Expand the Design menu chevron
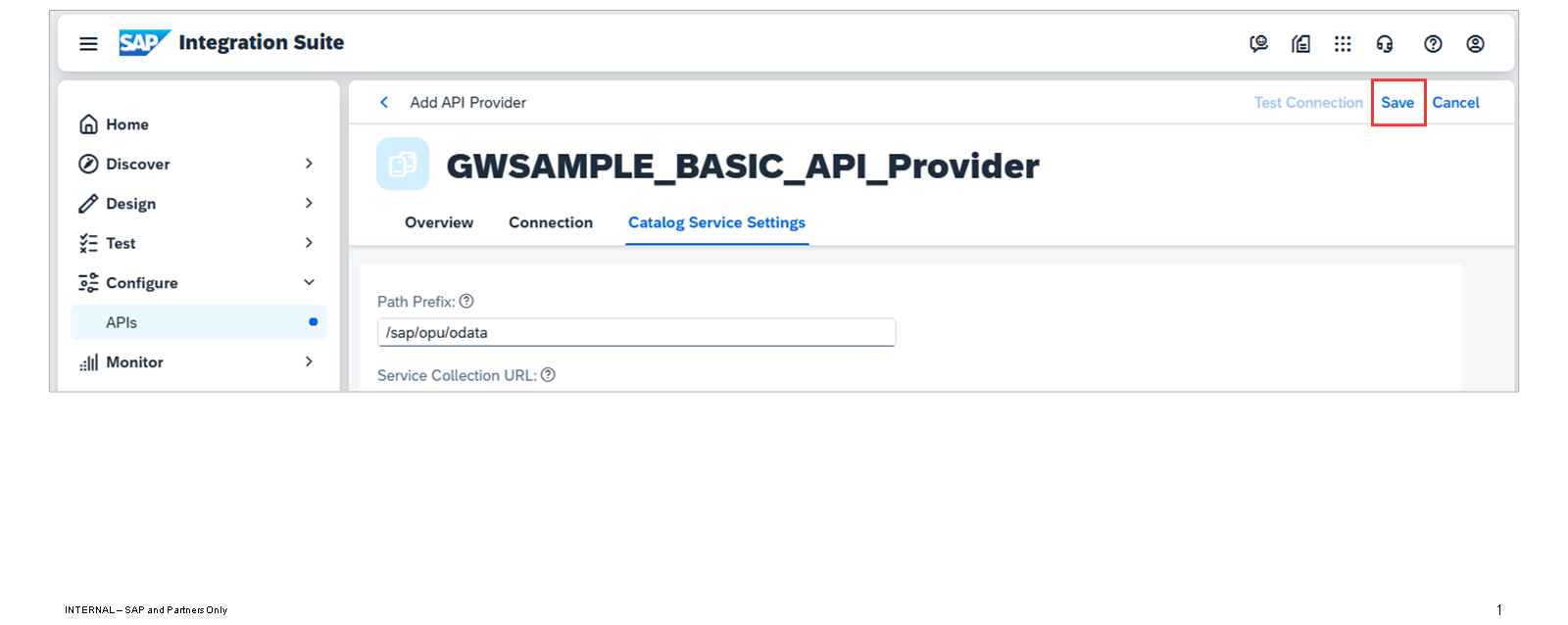 click(309, 203)
